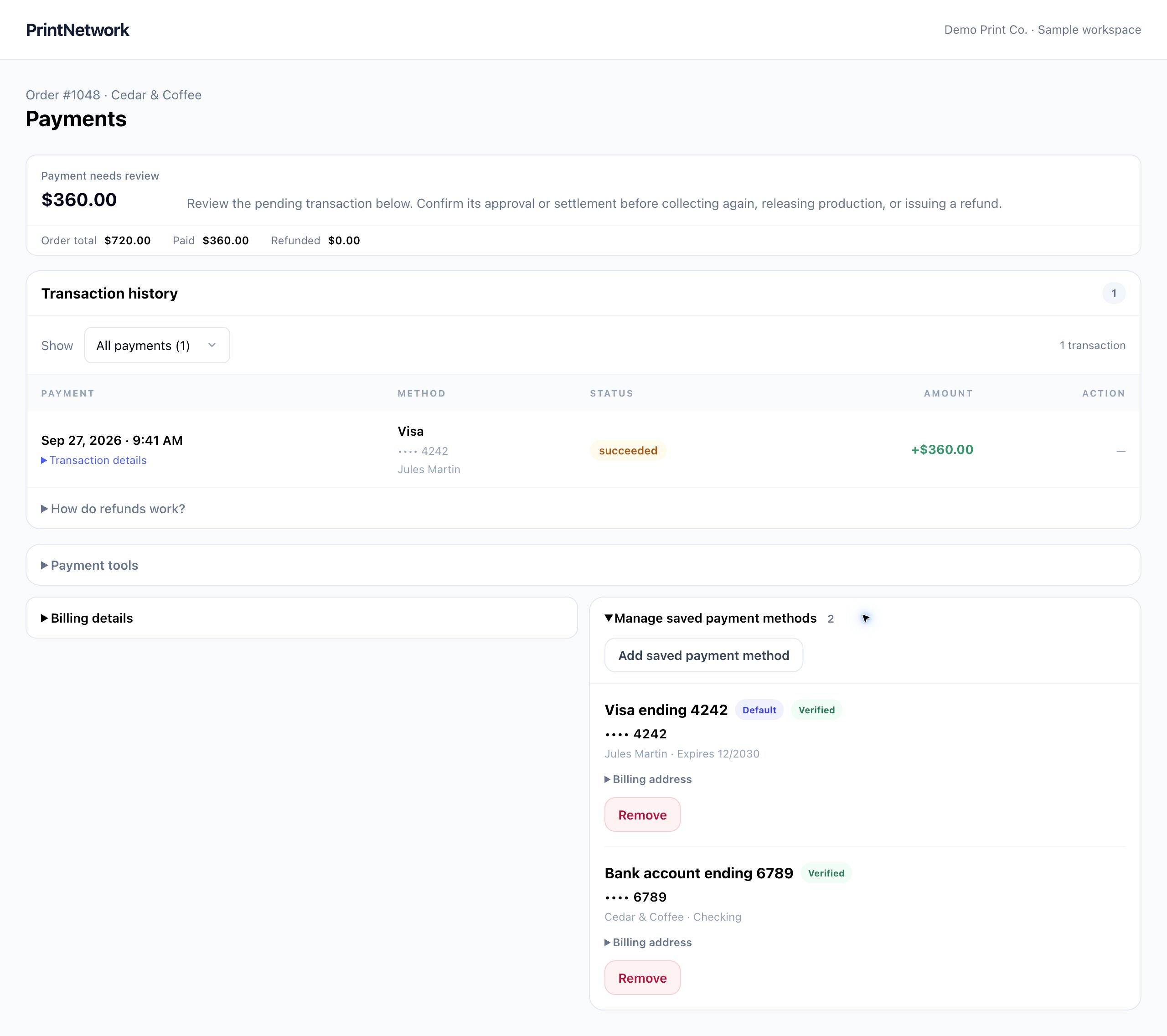The height and width of the screenshot is (1036, 1167).
Task: Click the Default badge on Visa card
Action: click(x=759, y=710)
